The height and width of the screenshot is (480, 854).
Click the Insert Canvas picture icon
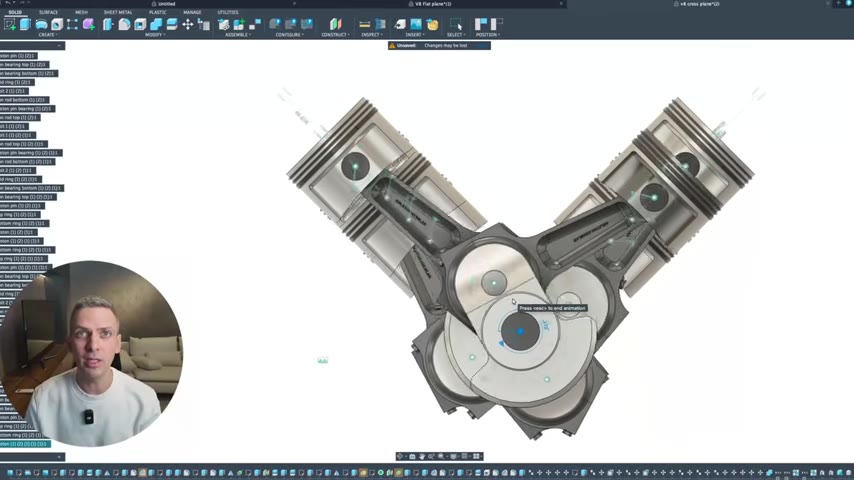click(x=416, y=24)
